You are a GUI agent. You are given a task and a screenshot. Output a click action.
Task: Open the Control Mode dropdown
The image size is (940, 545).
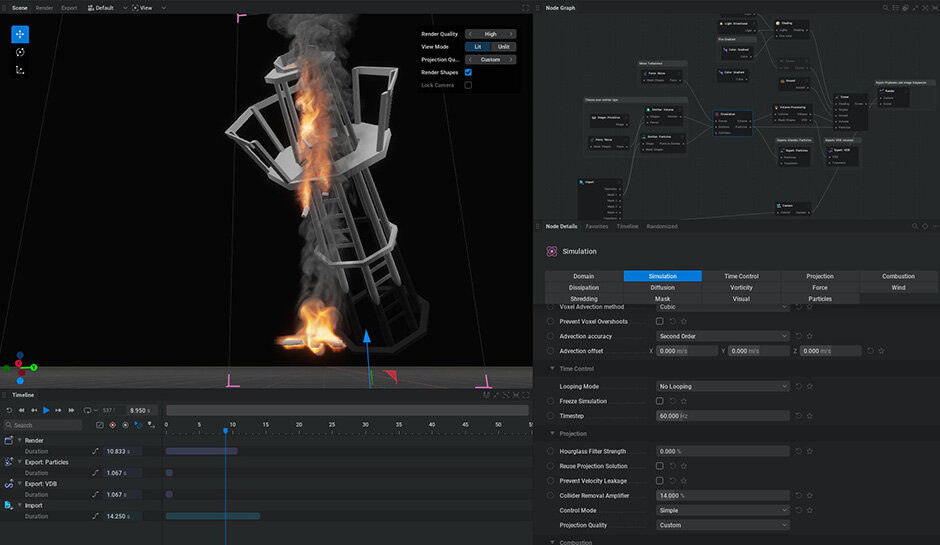click(x=722, y=510)
